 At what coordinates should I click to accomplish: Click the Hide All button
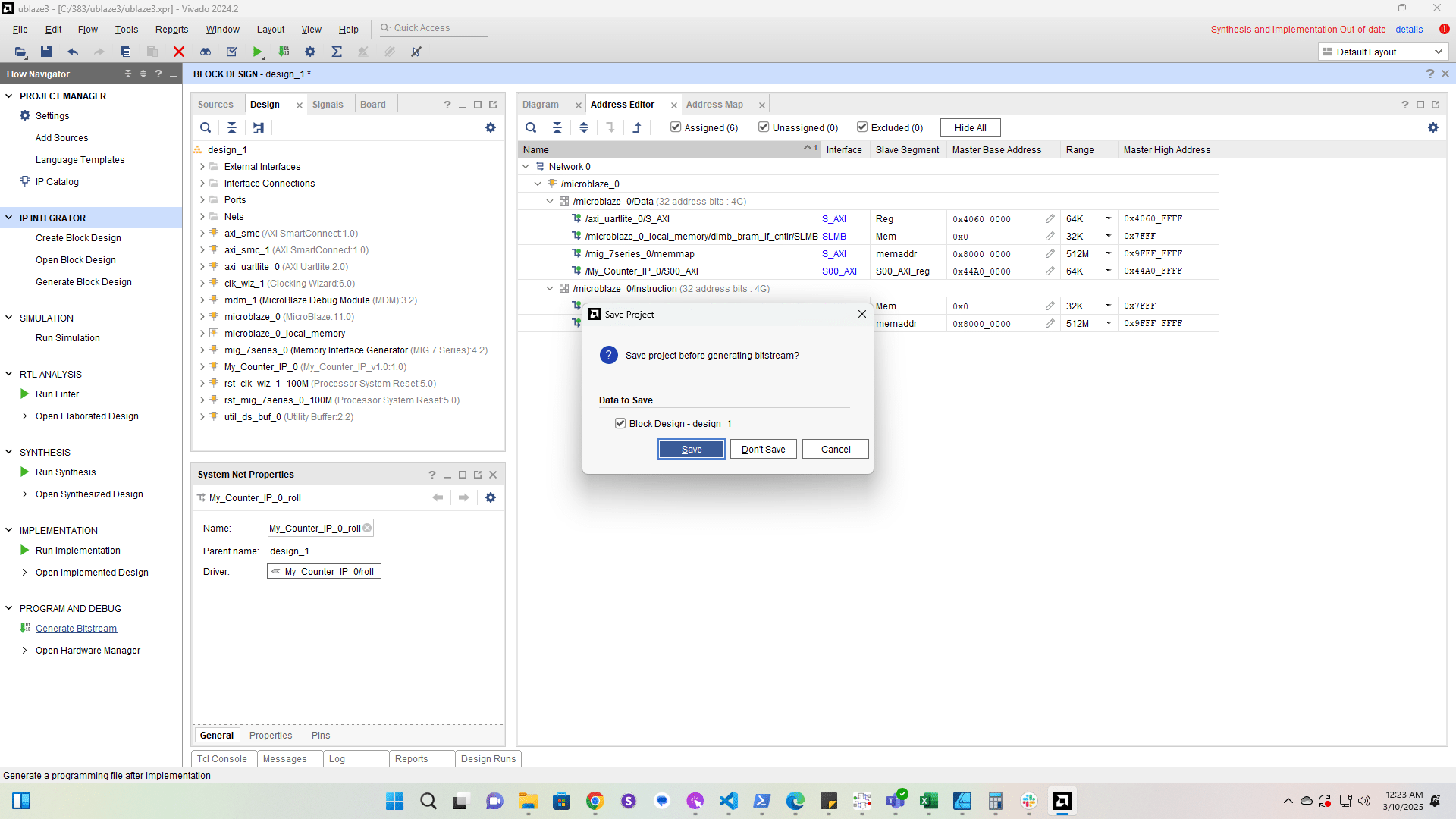970,127
